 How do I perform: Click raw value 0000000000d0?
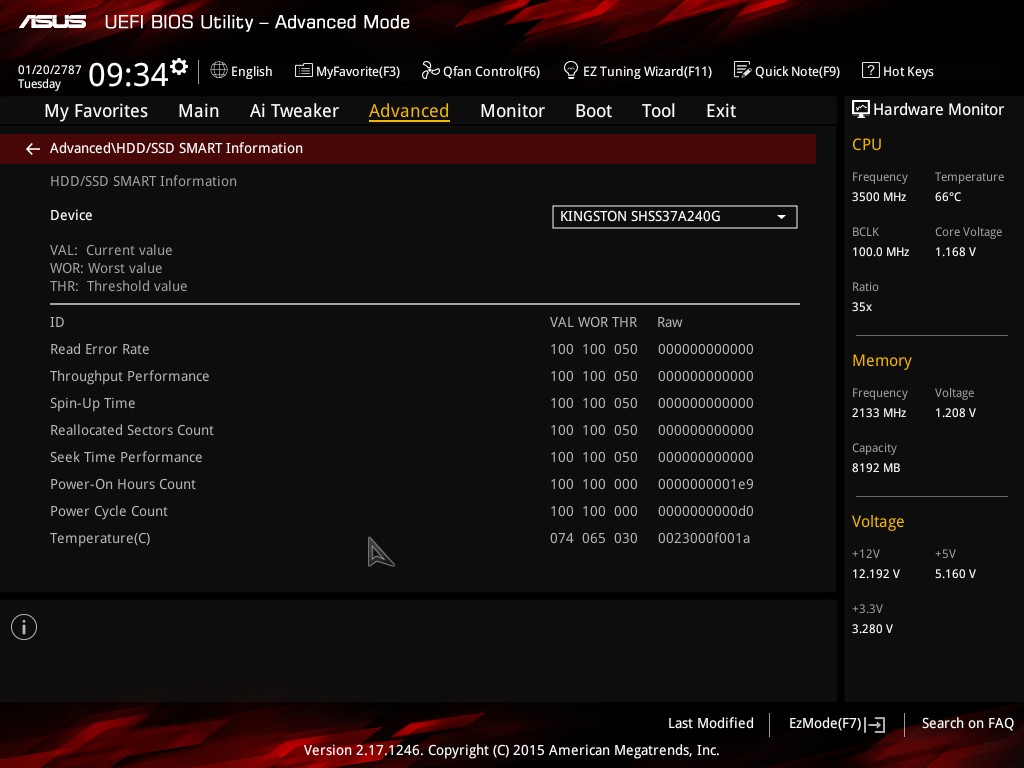705,511
